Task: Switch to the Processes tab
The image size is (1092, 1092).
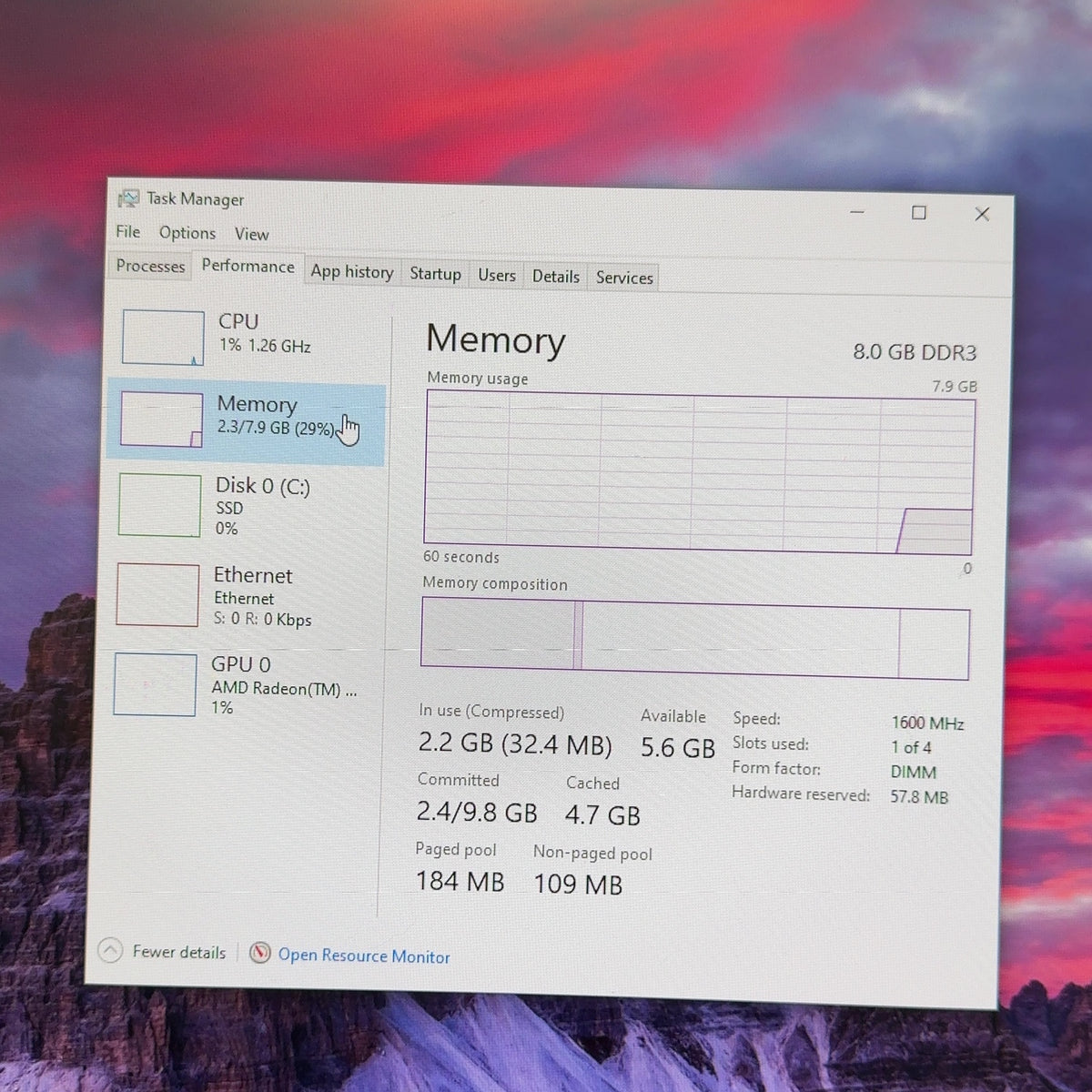Action: tap(151, 266)
